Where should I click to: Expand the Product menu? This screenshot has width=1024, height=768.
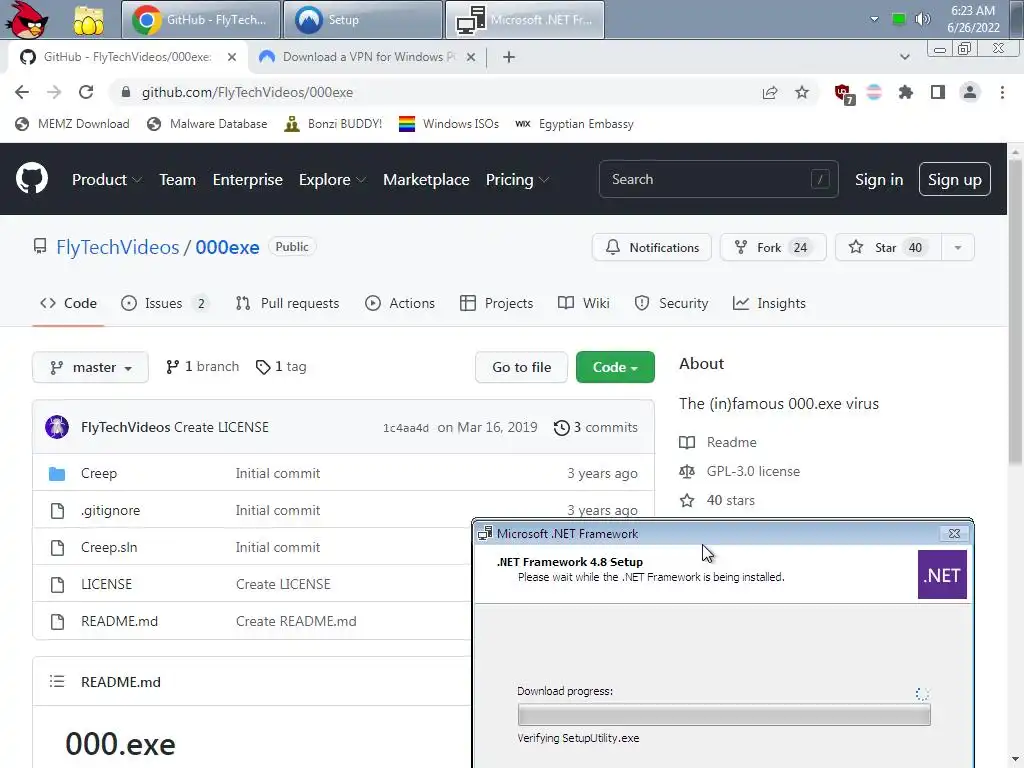point(106,180)
